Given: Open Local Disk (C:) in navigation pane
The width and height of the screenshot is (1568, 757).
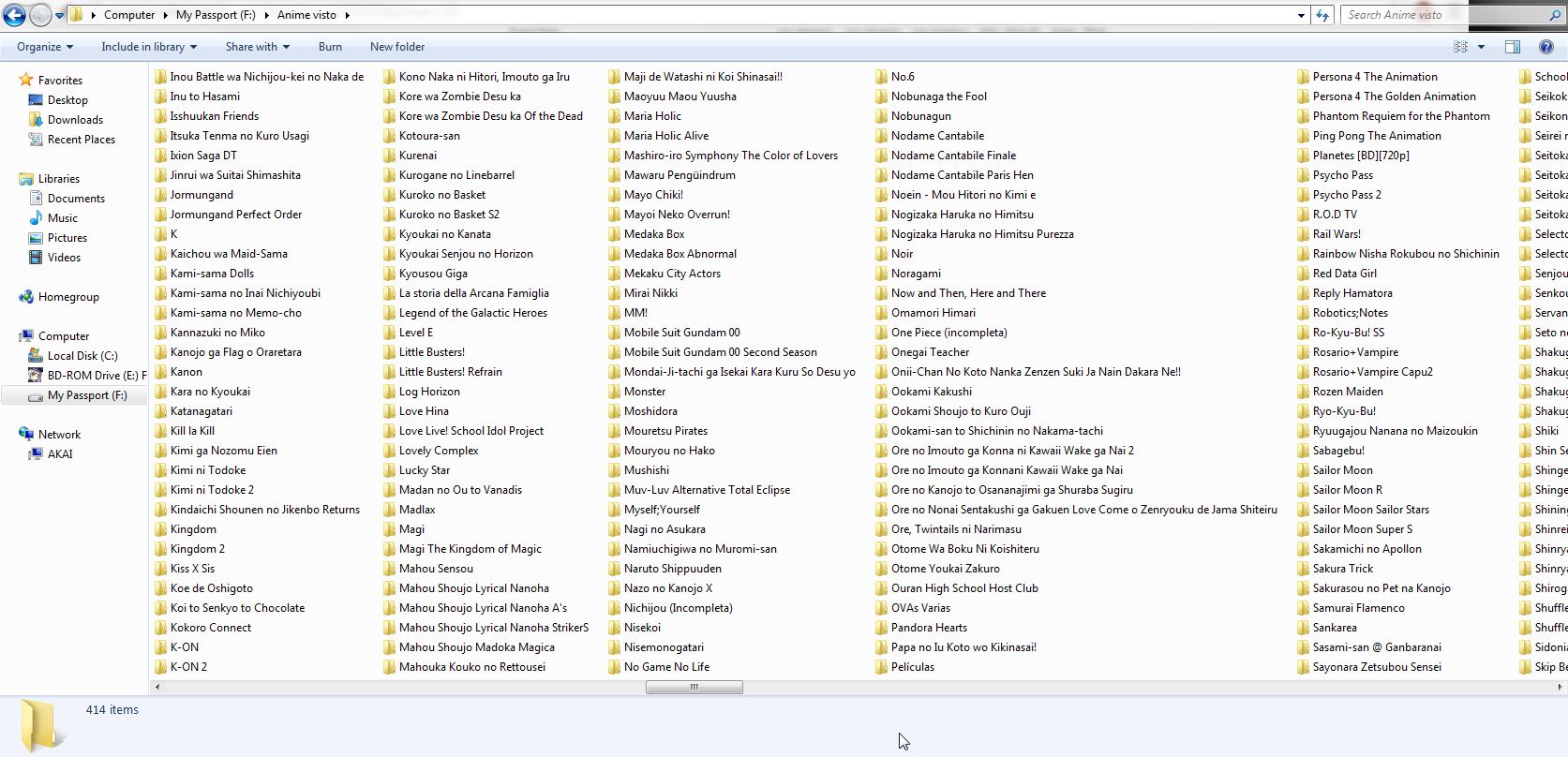Looking at the screenshot, I should 82,356.
